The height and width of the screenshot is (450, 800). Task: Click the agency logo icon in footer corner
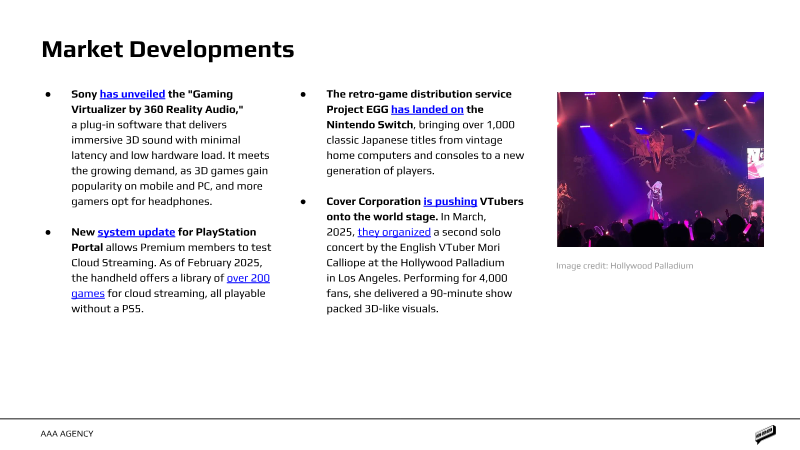point(765,434)
